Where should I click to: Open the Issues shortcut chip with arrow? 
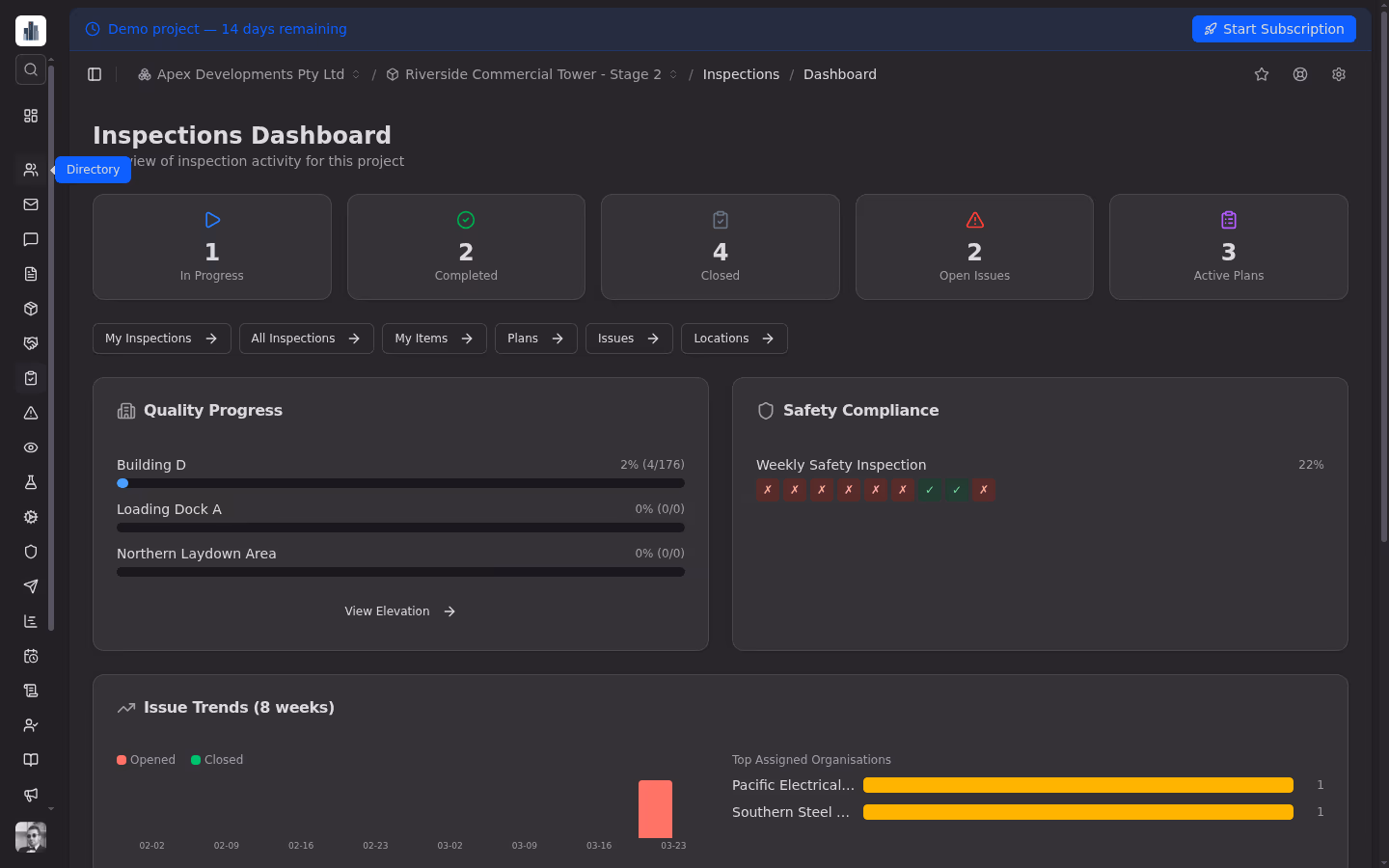(629, 339)
